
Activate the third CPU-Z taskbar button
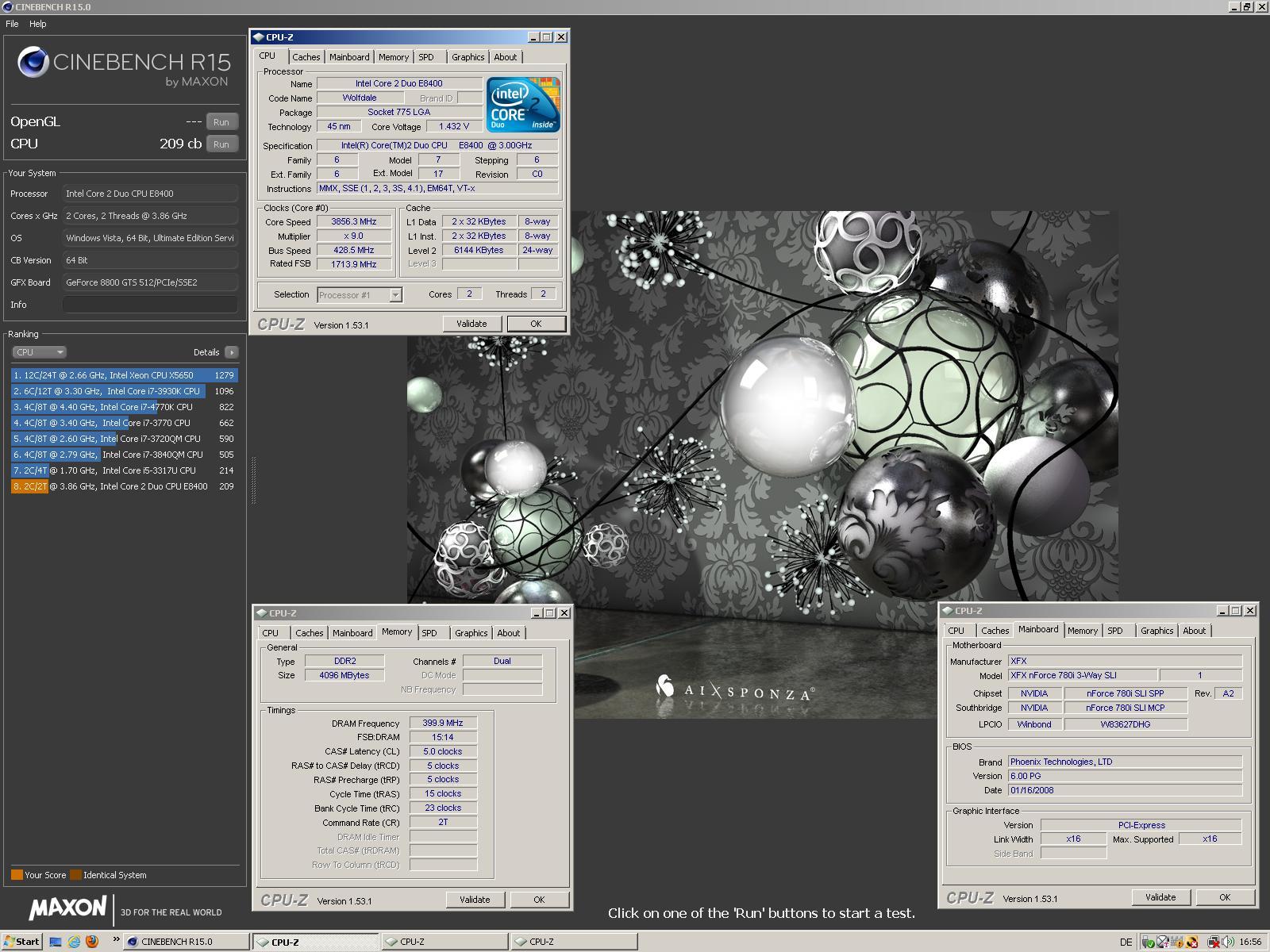pos(573,942)
